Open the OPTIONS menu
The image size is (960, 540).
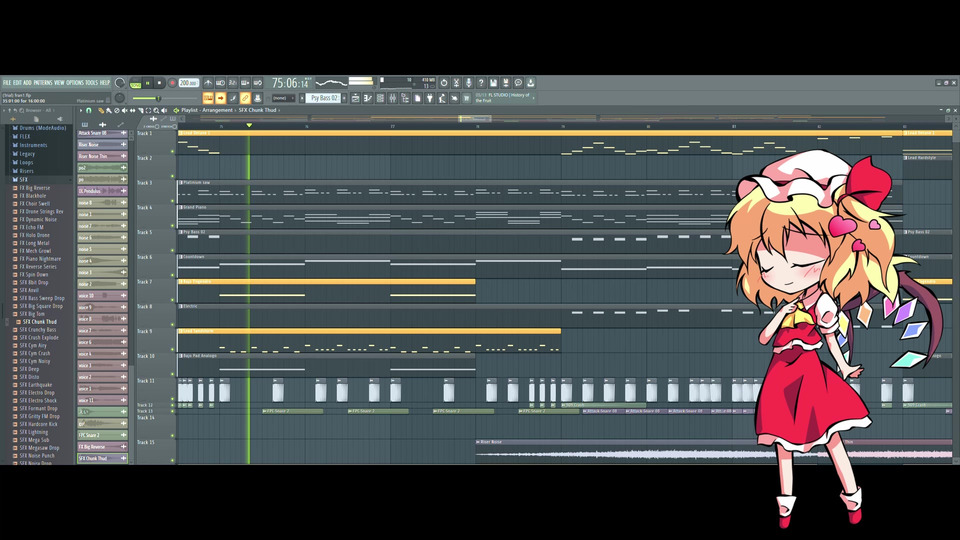coord(75,83)
